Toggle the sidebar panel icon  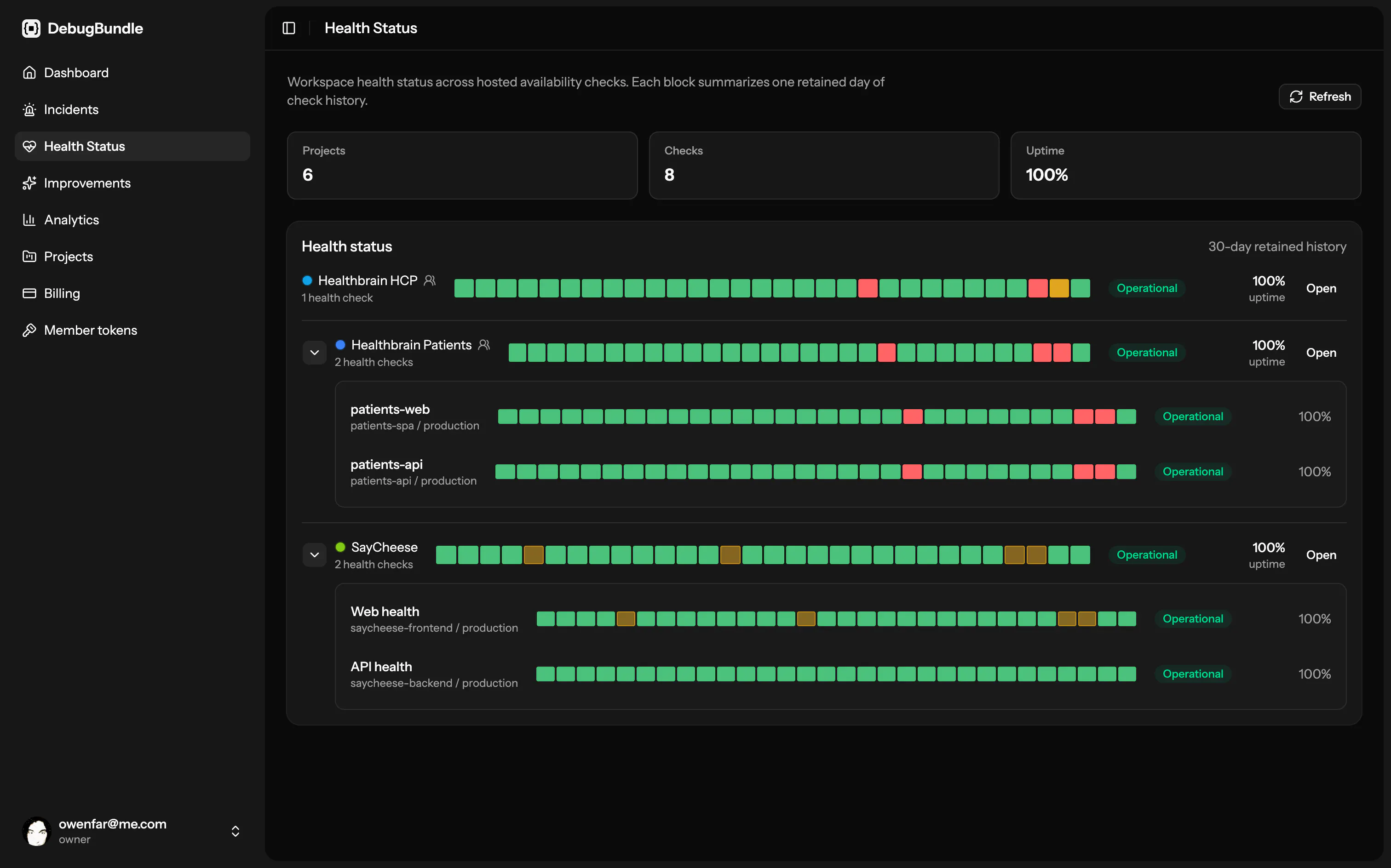(289, 28)
